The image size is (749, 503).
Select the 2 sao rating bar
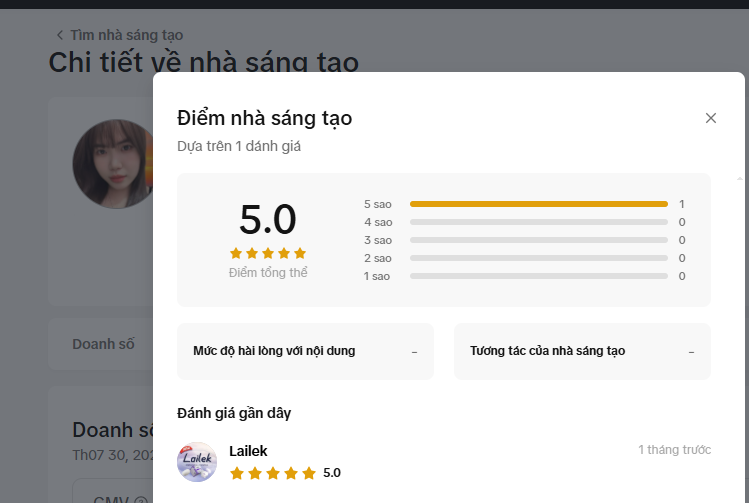(x=538, y=258)
